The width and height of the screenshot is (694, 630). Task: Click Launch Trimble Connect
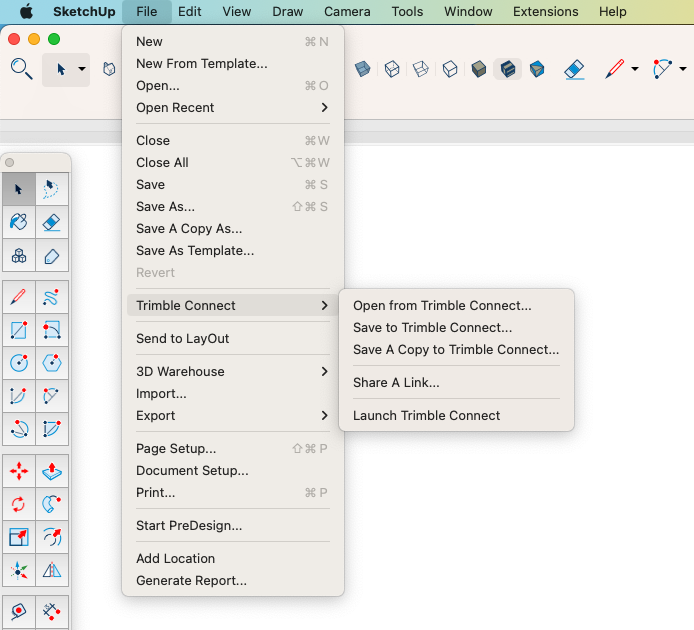427,416
